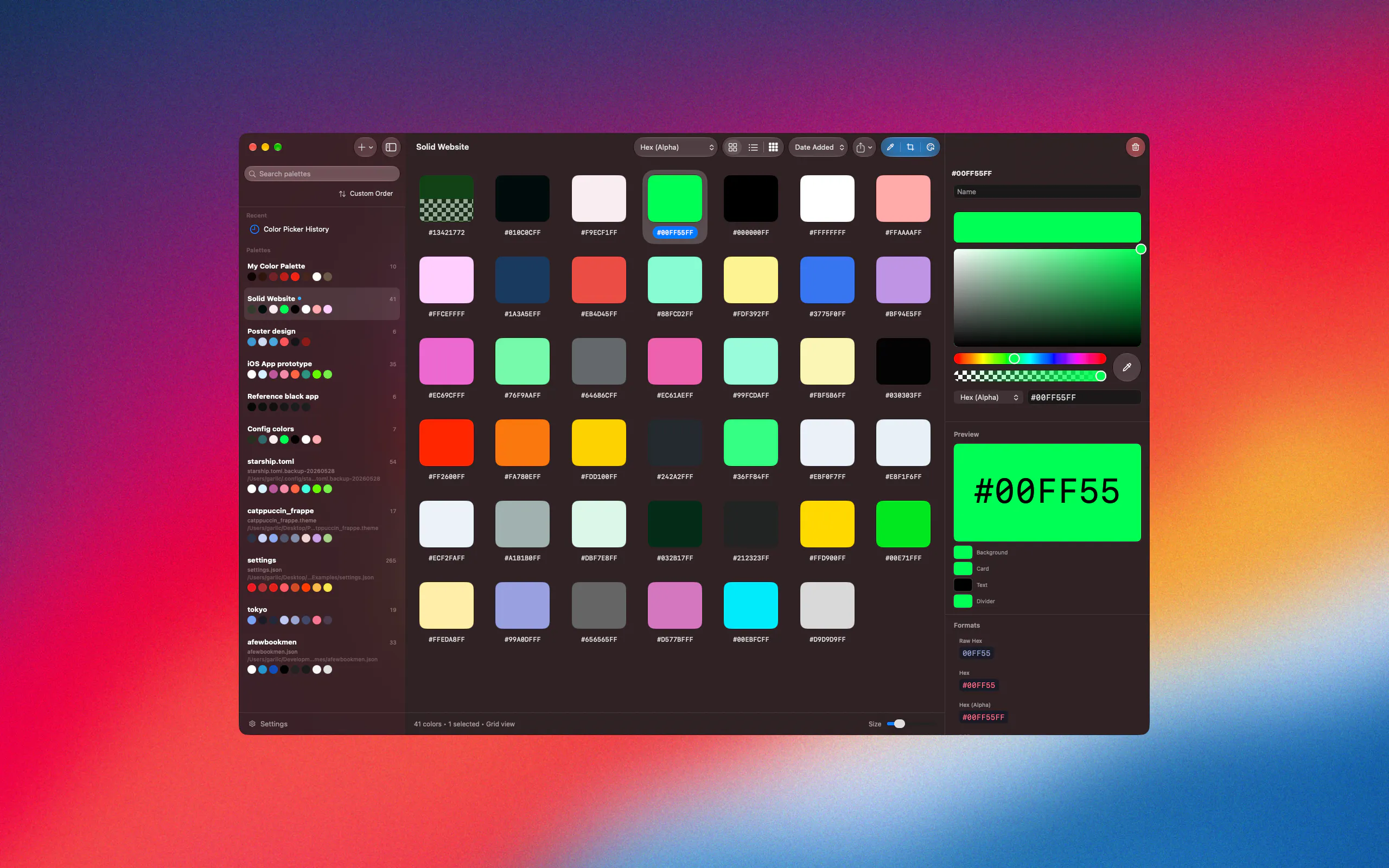This screenshot has height=868, width=1389.
Task: Select the My Color Palette palette
Action: click(x=322, y=271)
